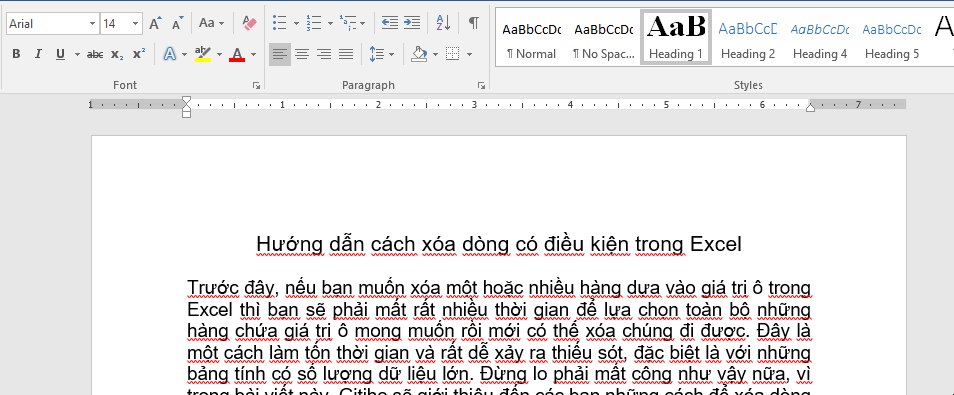The width and height of the screenshot is (954, 395).
Task: Click the Shading paint bucket icon
Action: click(419, 54)
